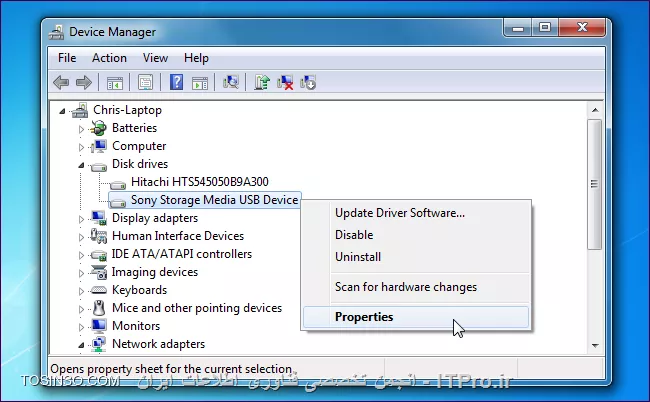The image size is (650, 402).
Task: Expand the Human Interface Devices node
Action: point(81,237)
